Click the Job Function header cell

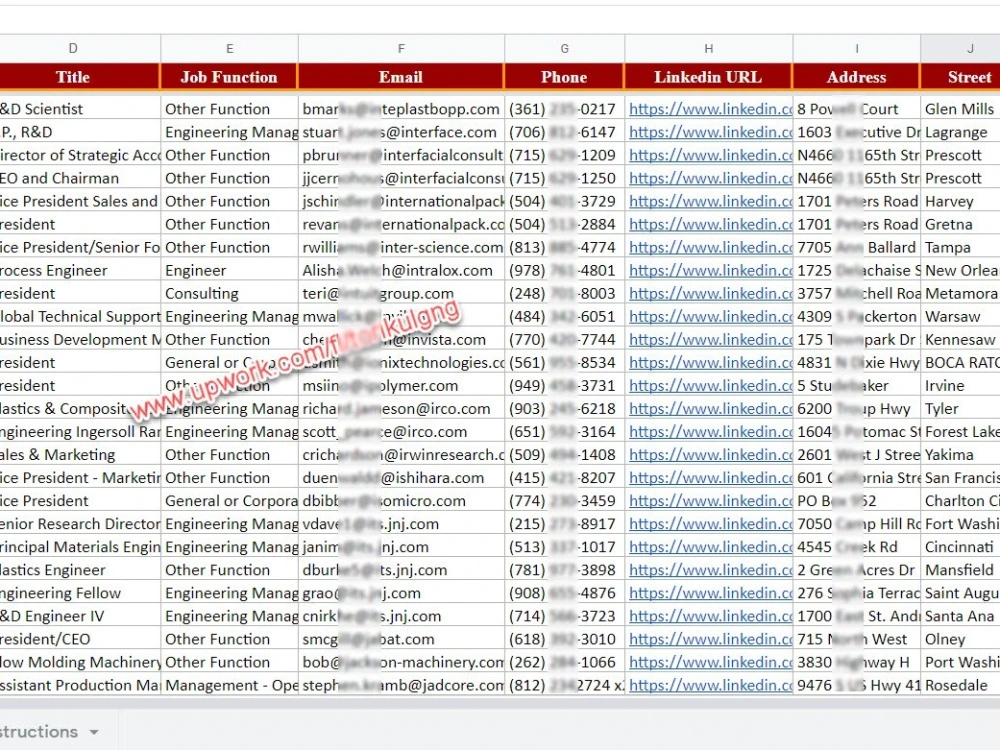[230, 77]
